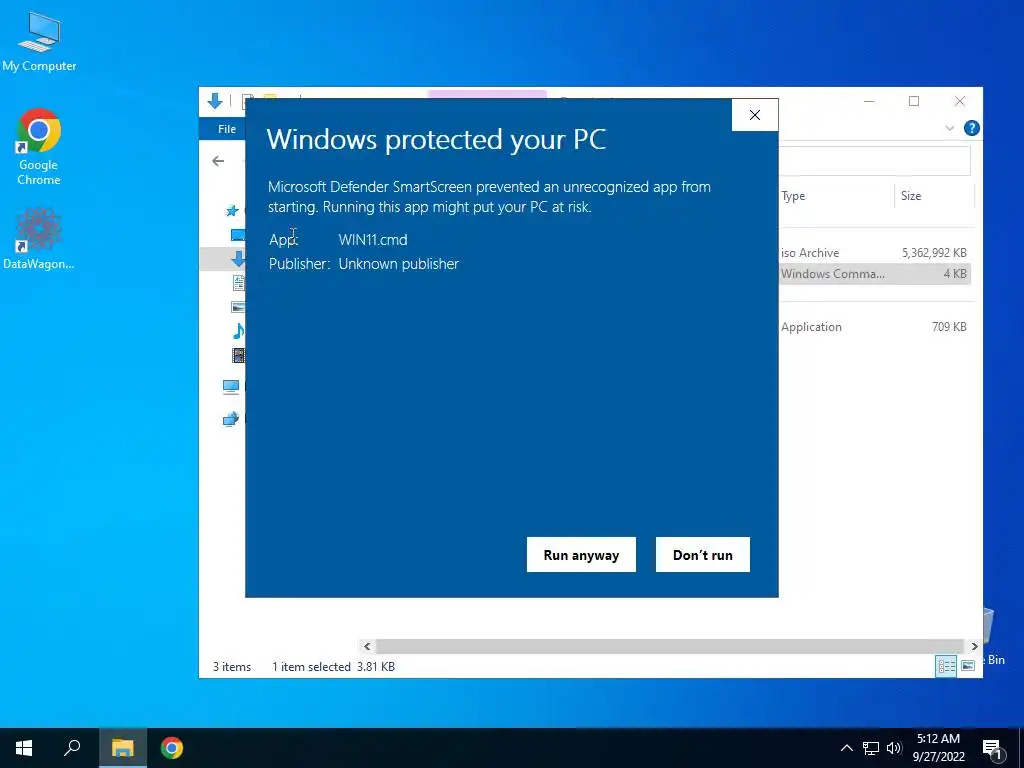Open the File menu in Explorer
The height and width of the screenshot is (768, 1024).
click(x=227, y=129)
